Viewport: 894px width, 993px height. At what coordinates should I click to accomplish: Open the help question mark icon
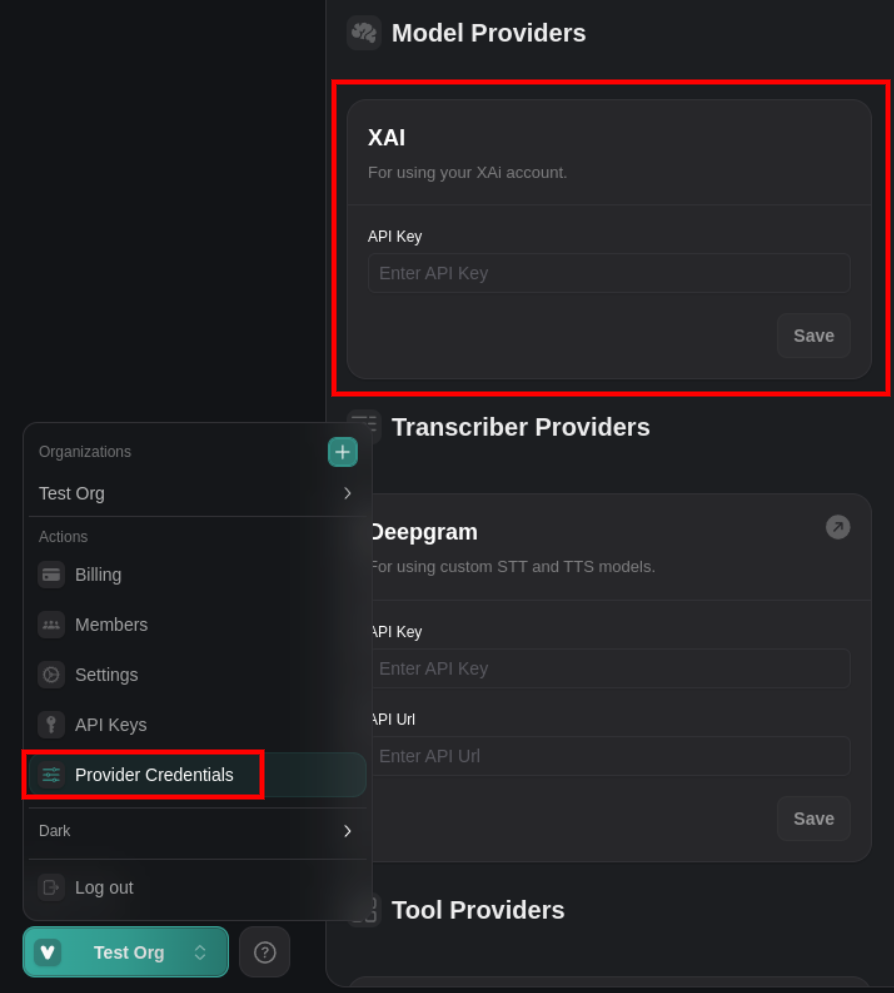click(x=265, y=952)
